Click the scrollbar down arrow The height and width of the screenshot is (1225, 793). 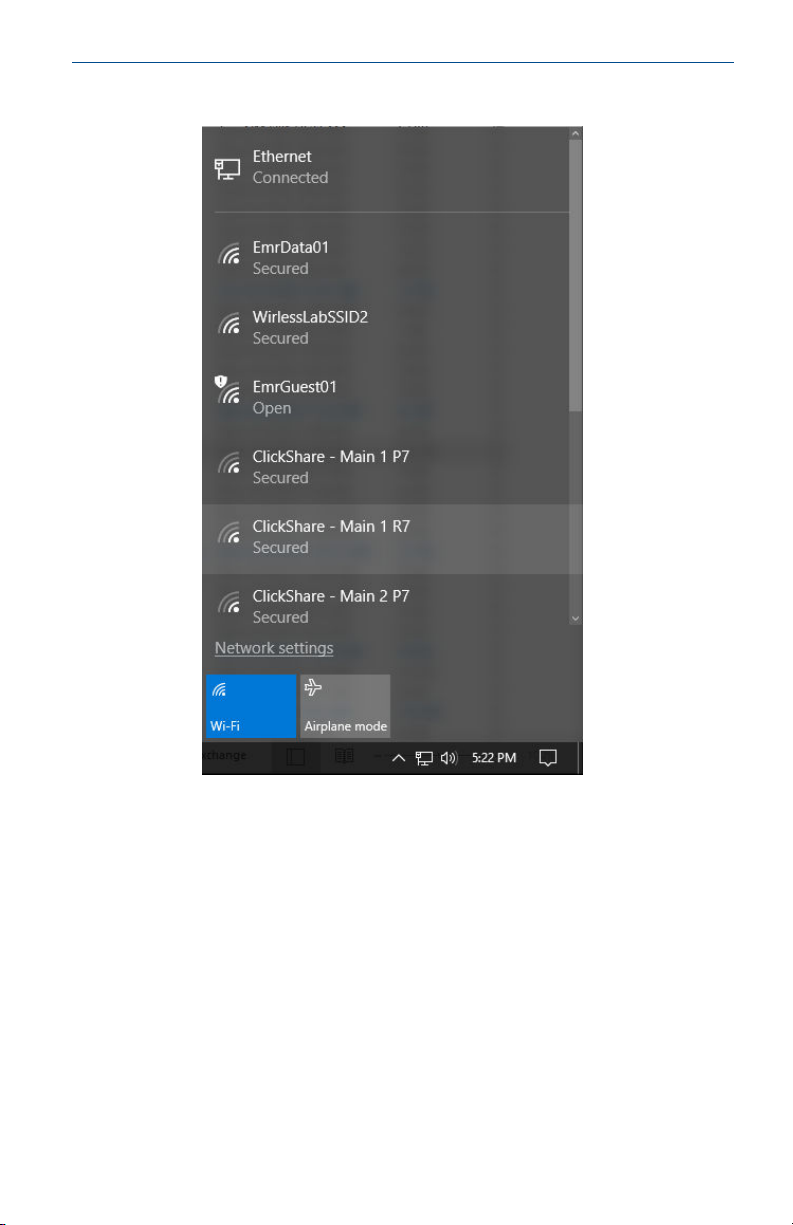pyautogui.click(x=575, y=620)
